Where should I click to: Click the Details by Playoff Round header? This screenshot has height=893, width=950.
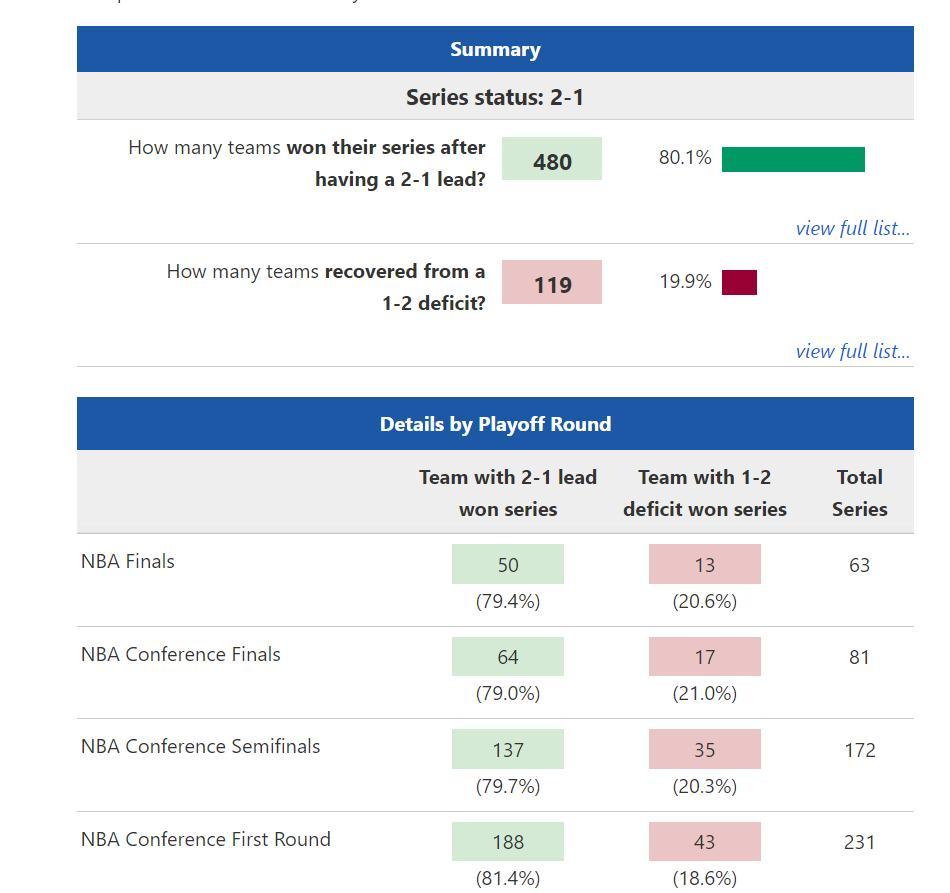pyautogui.click(x=495, y=424)
